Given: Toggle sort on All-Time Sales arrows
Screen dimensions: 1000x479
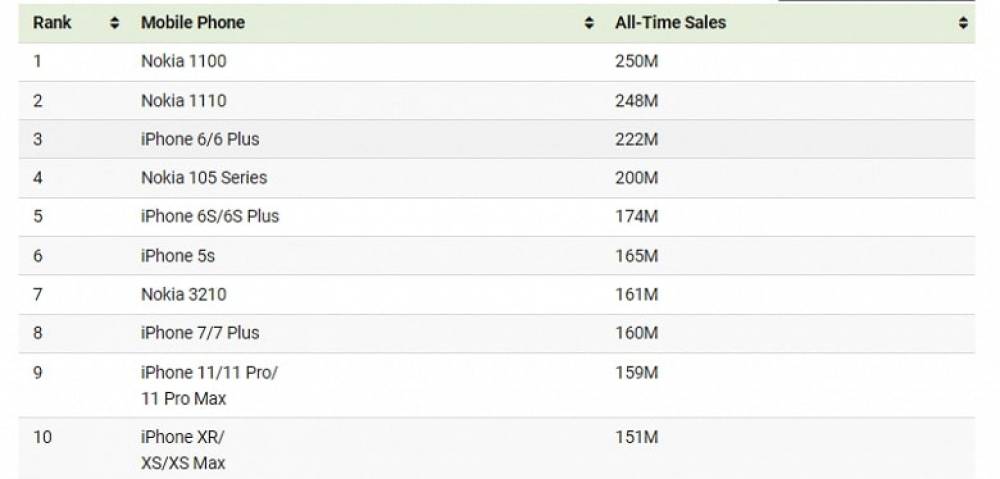Looking at the screenshot, I should (x=963, y=24).
